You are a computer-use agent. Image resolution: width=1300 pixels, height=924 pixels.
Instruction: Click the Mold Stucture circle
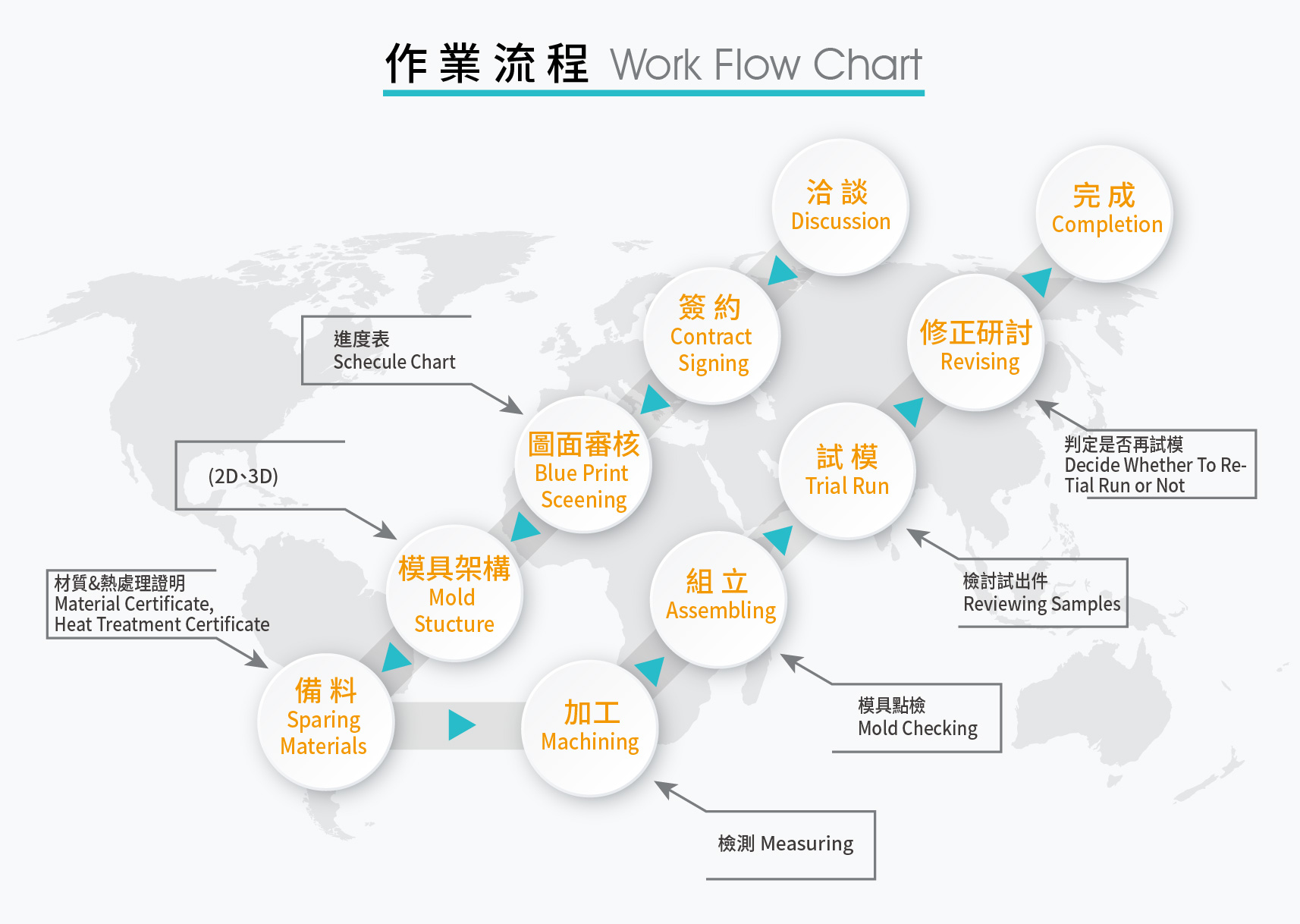tap(454, 592)
